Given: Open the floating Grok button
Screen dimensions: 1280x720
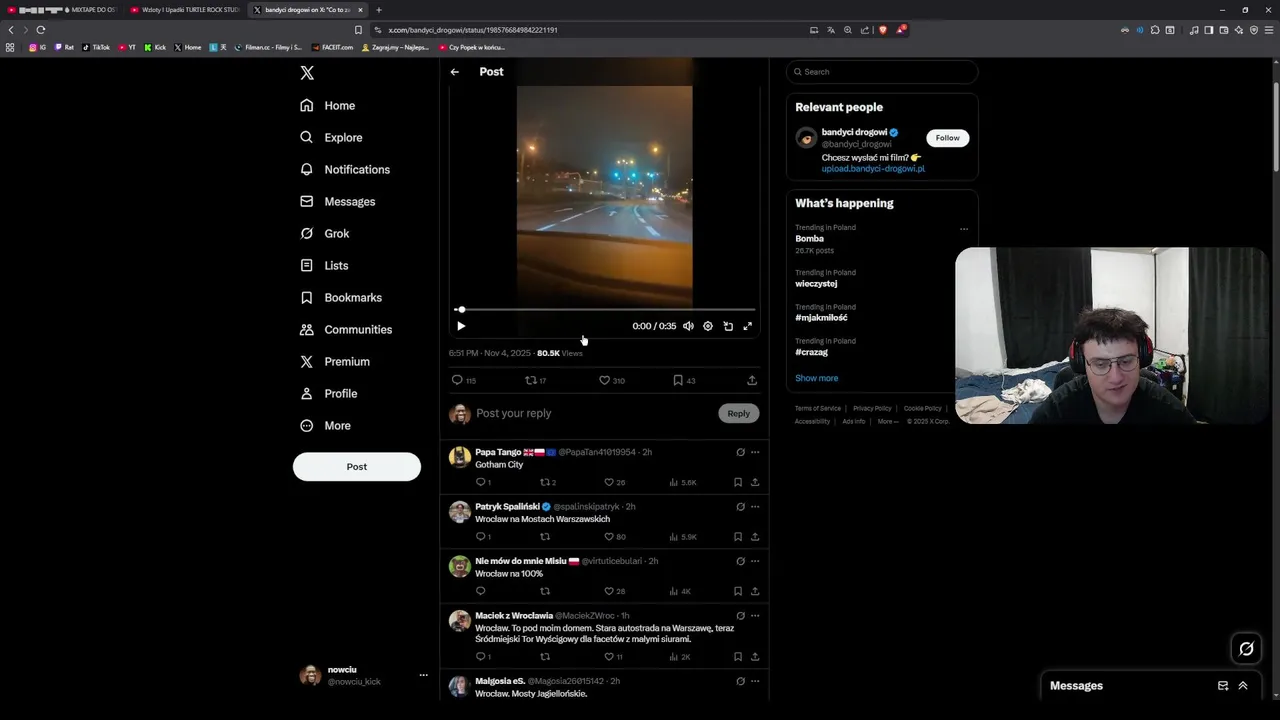Looking at the screenshot, I should tap(1246, 649).
